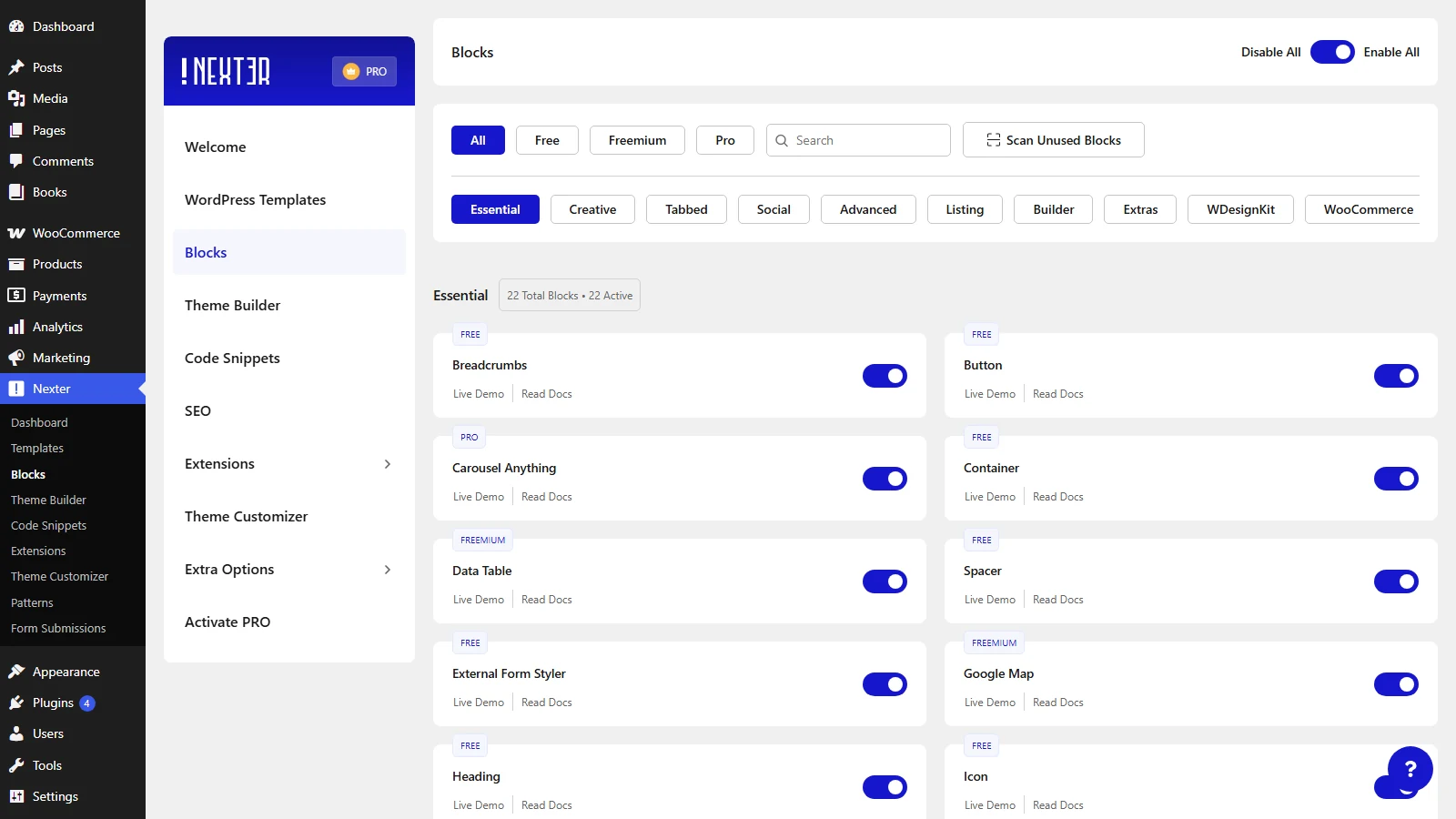This screenshot has height=819, width=1456.
Task: Open Theme Builder in Nexter panel
Action: point(289,305)
